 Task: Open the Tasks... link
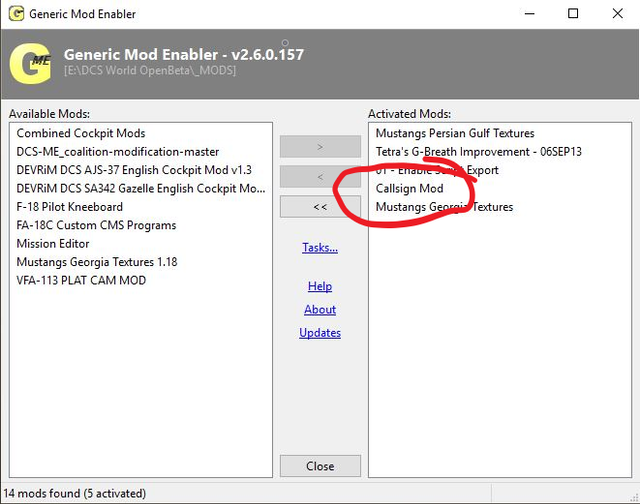click(x=320, y=247)
